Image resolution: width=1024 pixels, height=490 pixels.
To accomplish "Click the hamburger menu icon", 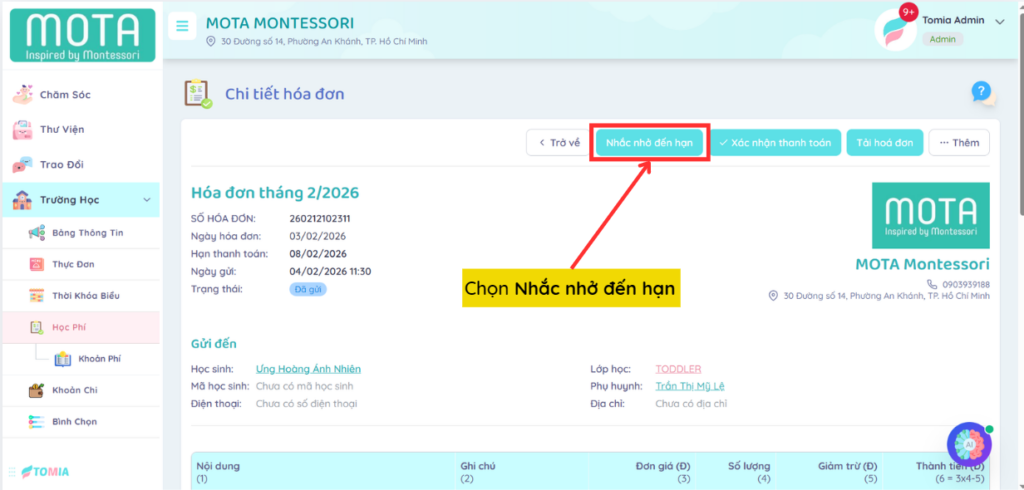I will pos(182,27).
